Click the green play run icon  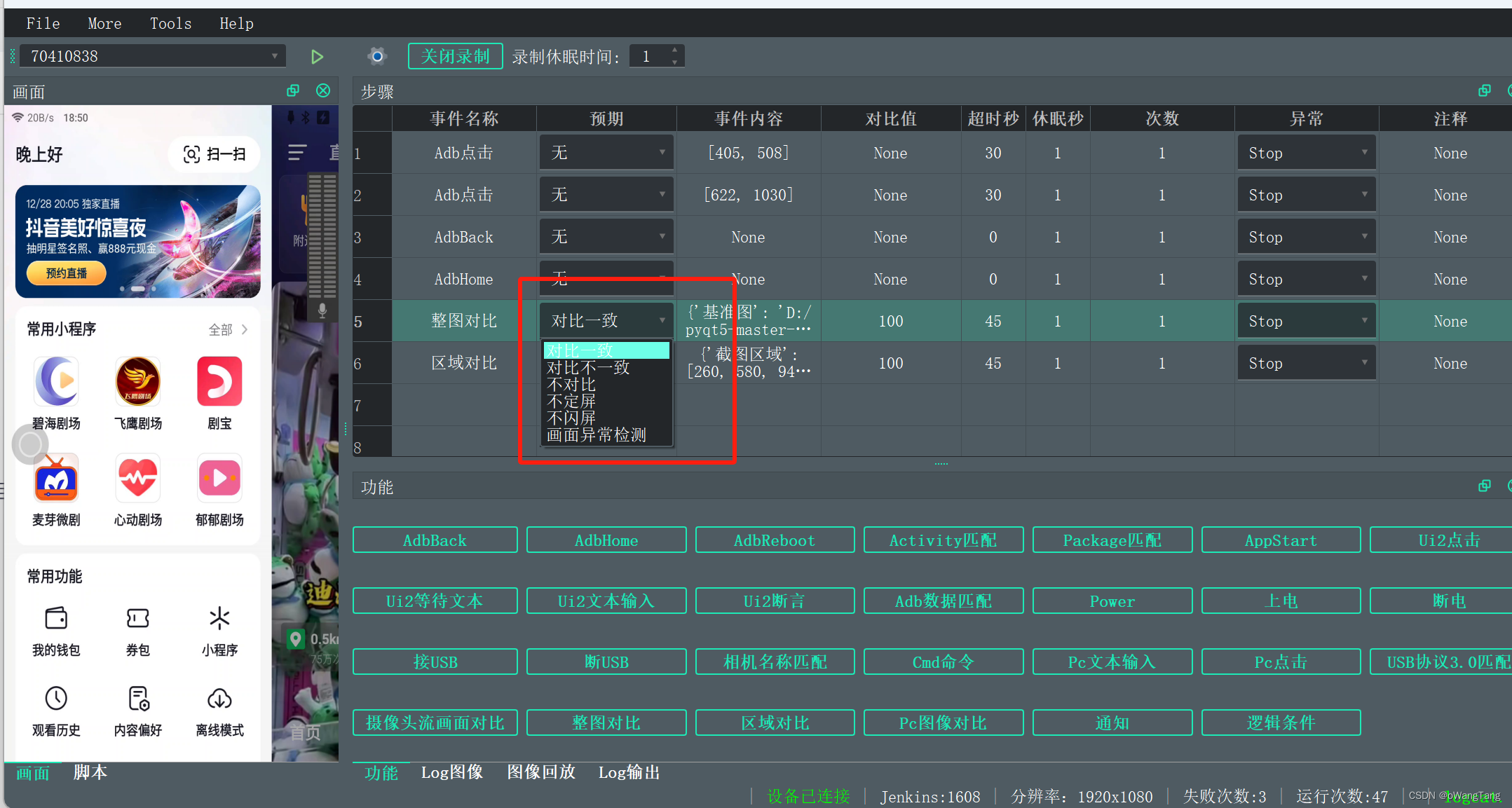(317, 57)
